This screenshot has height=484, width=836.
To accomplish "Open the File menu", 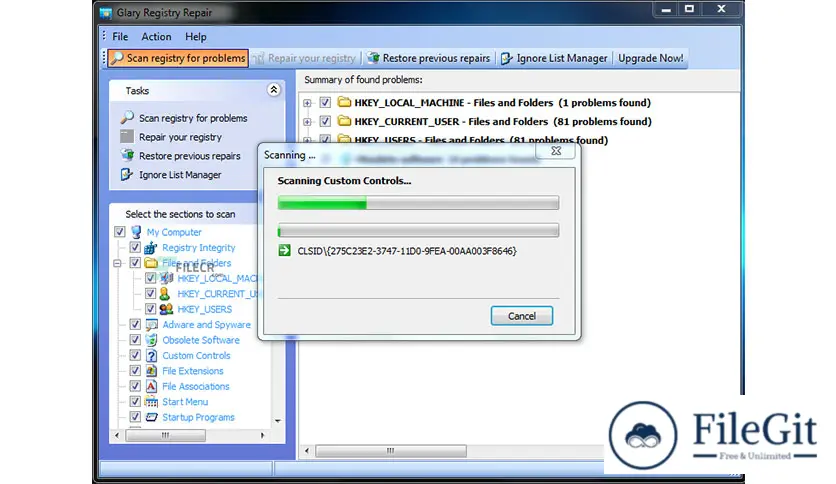I will click(x=120, y=36).
